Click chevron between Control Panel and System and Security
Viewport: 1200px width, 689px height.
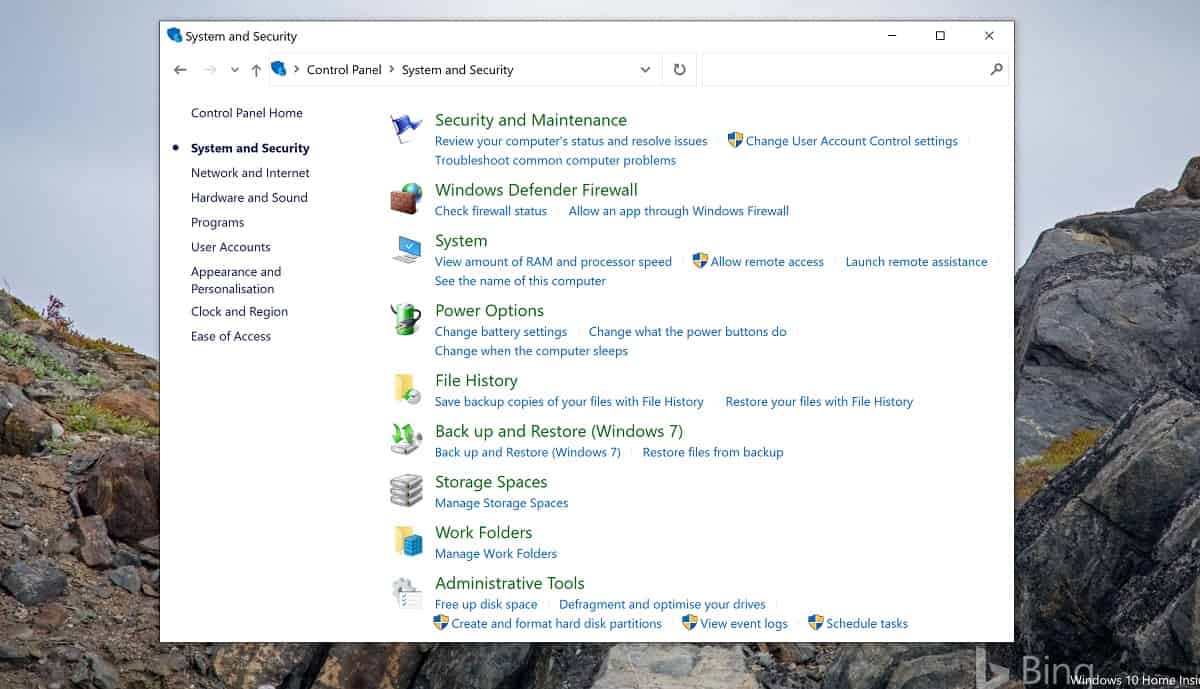point(392,70)
